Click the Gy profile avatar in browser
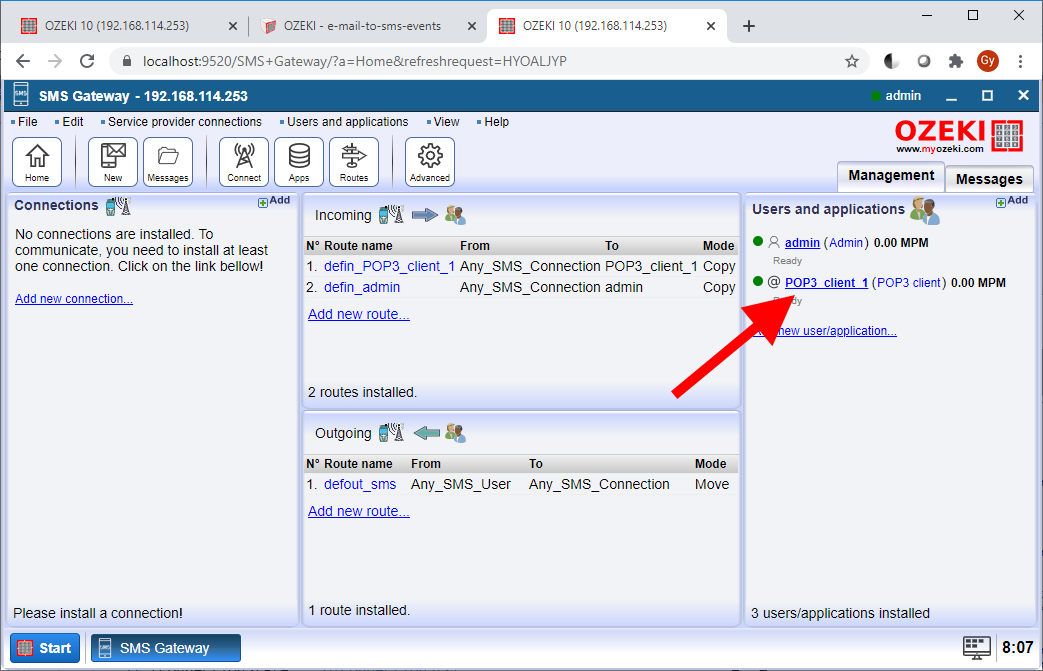 pyautogui.click(x=988, y=61)
